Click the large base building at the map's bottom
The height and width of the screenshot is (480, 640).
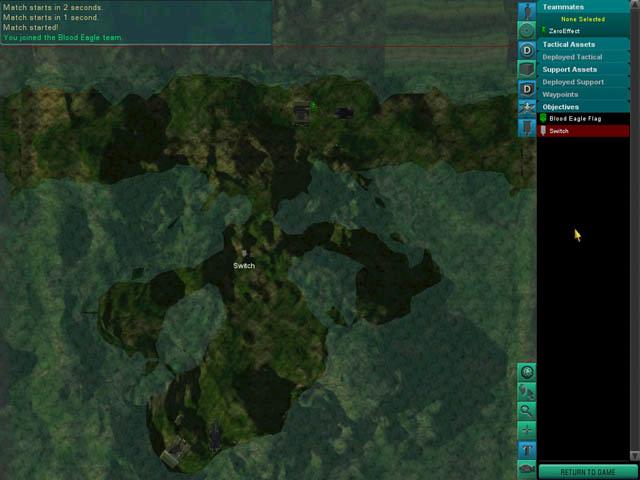pos(174,451)
